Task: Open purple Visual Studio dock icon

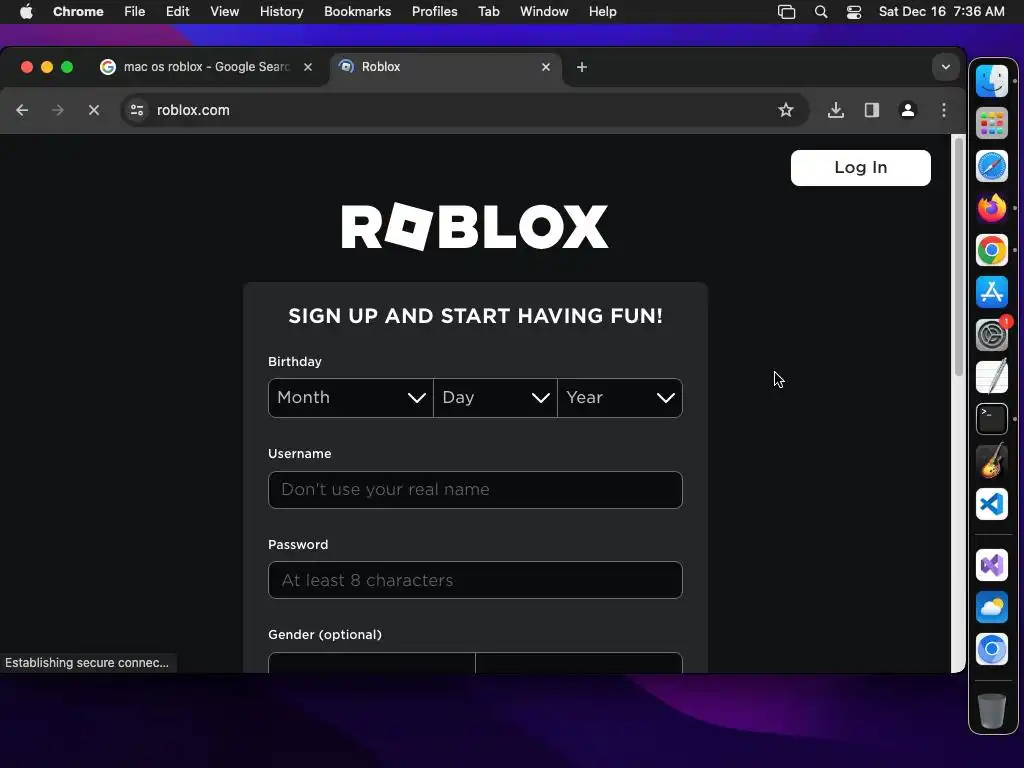Action: (991, 565)
